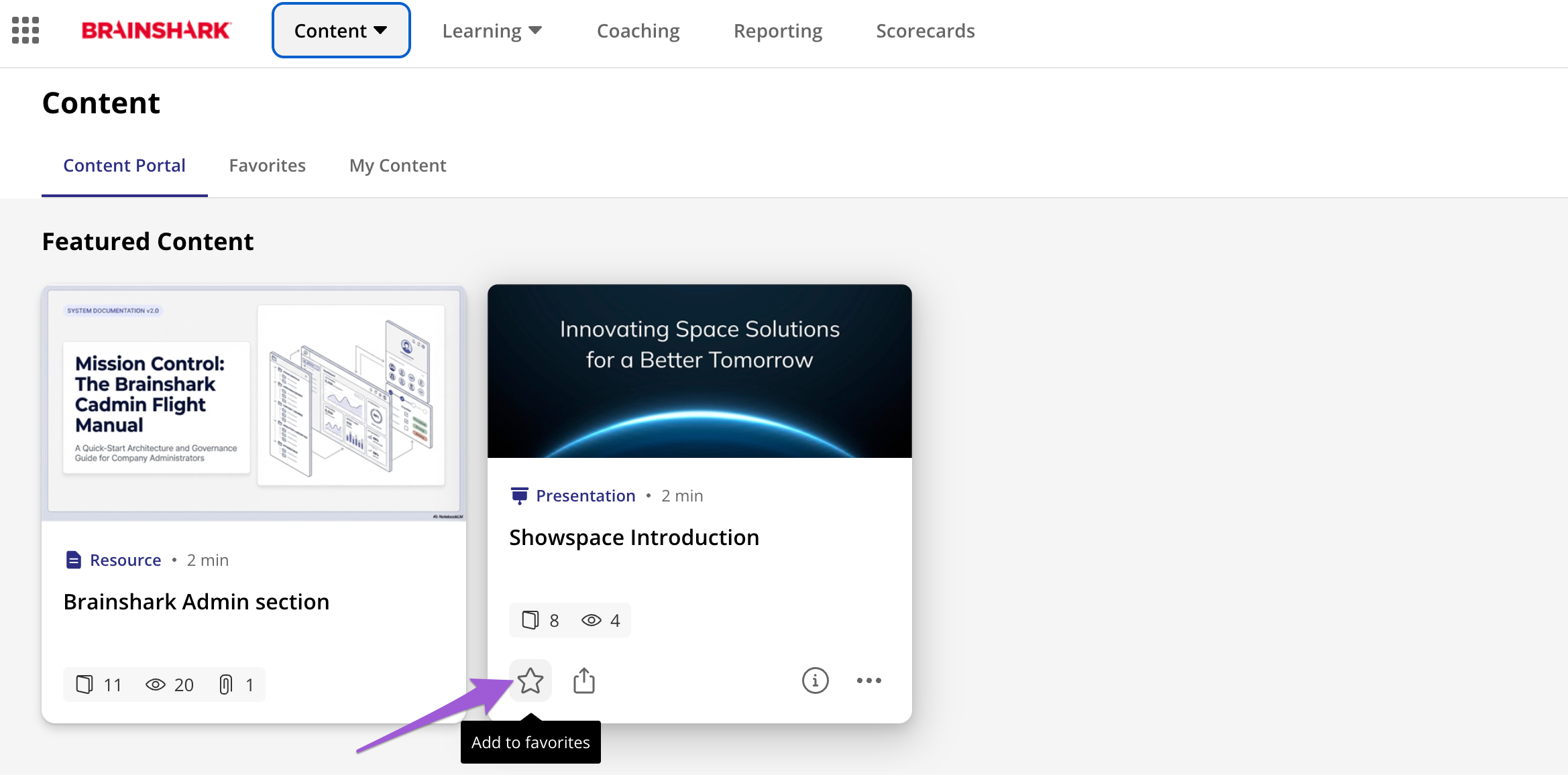
Task: Go to Coaching in the top navigation
Action: click(638, 31)
